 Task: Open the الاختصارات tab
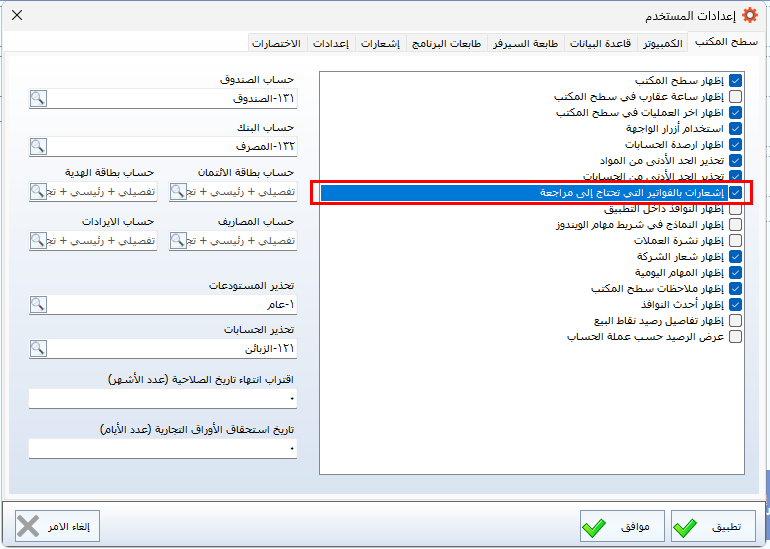pos(277,44)
